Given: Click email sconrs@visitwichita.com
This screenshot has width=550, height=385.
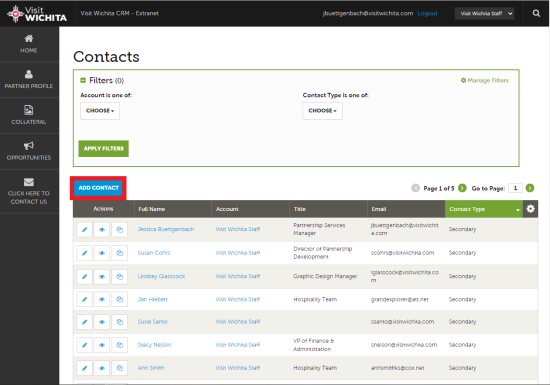Looking at the screenshot, I should point(403,253).
